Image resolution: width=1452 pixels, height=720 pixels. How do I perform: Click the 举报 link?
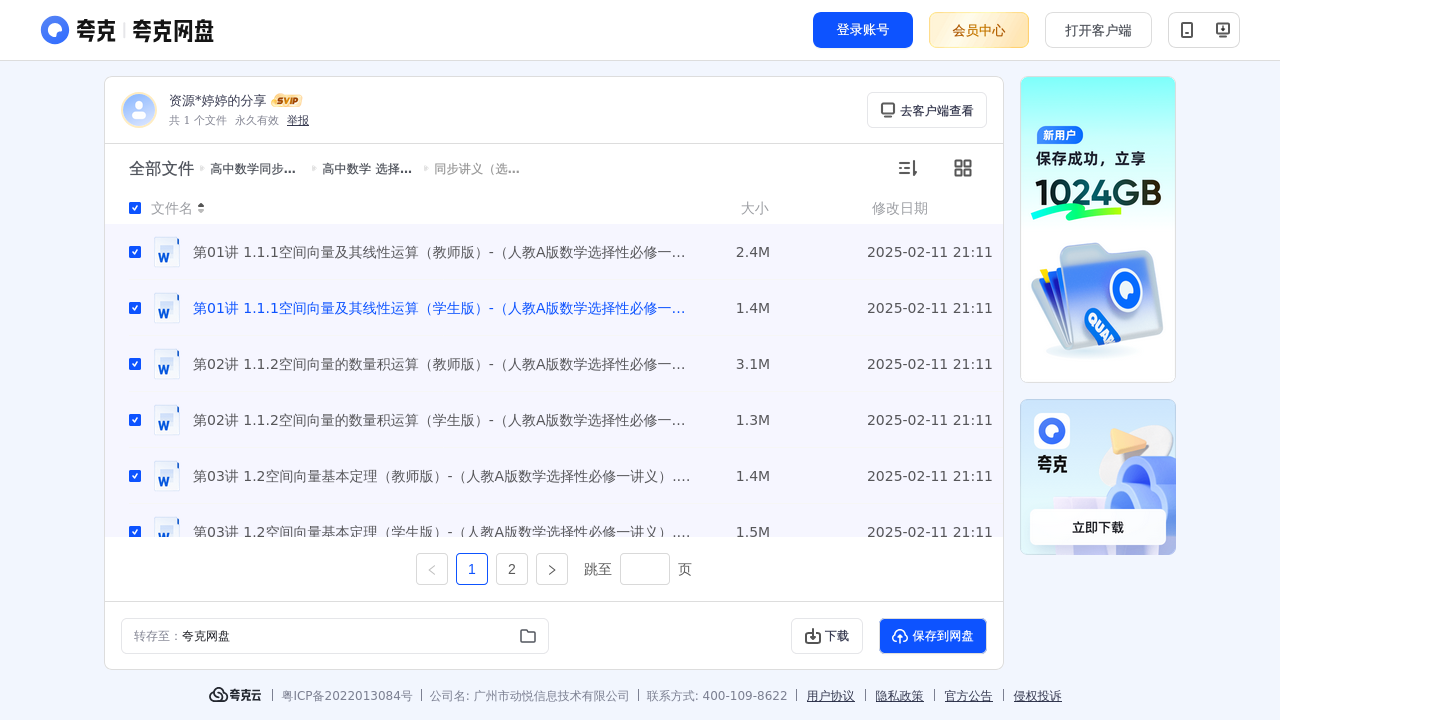tap(298, 120)
